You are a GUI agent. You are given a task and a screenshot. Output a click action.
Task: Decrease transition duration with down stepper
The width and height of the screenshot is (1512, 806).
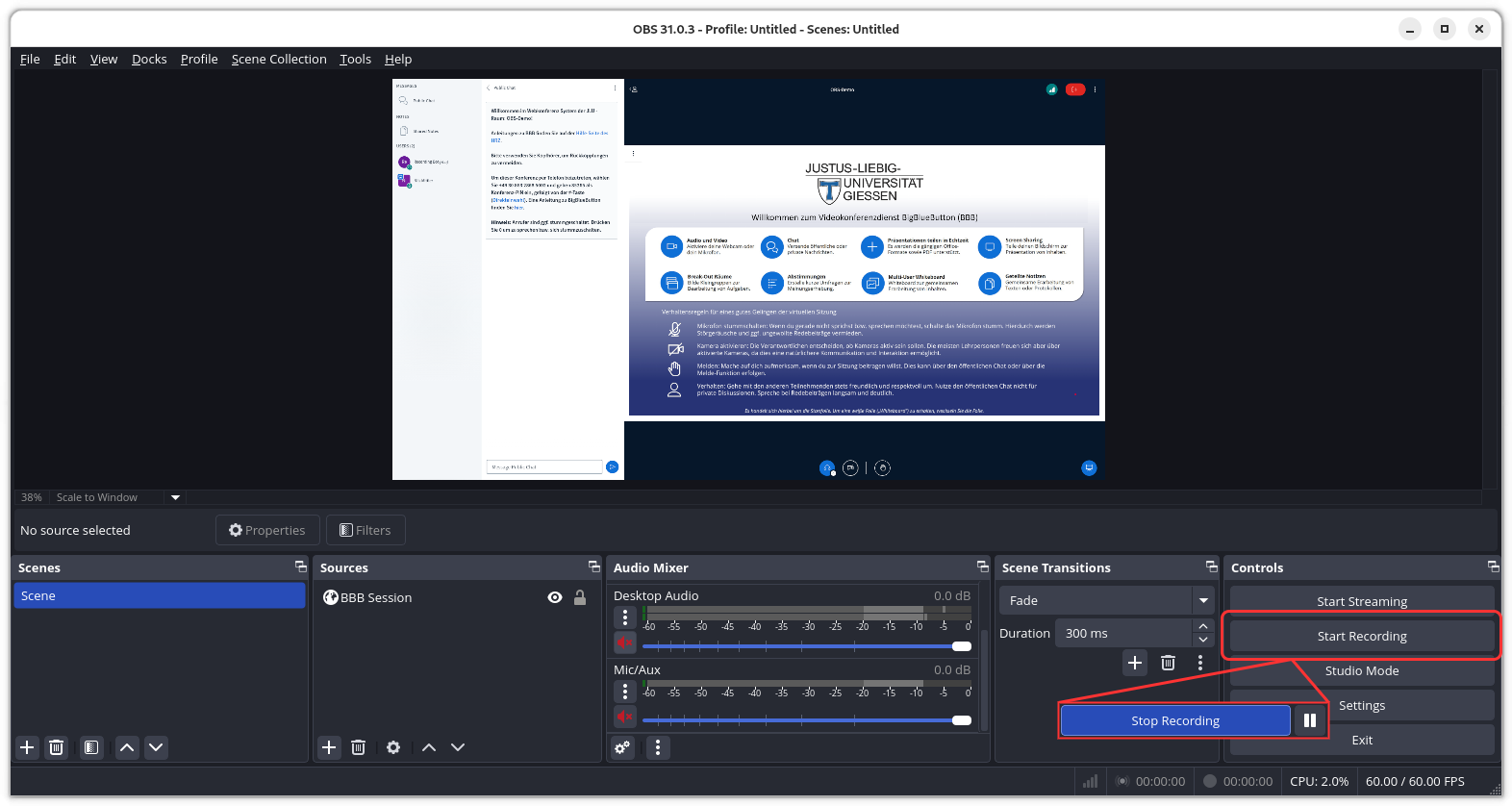point(1203,640)
